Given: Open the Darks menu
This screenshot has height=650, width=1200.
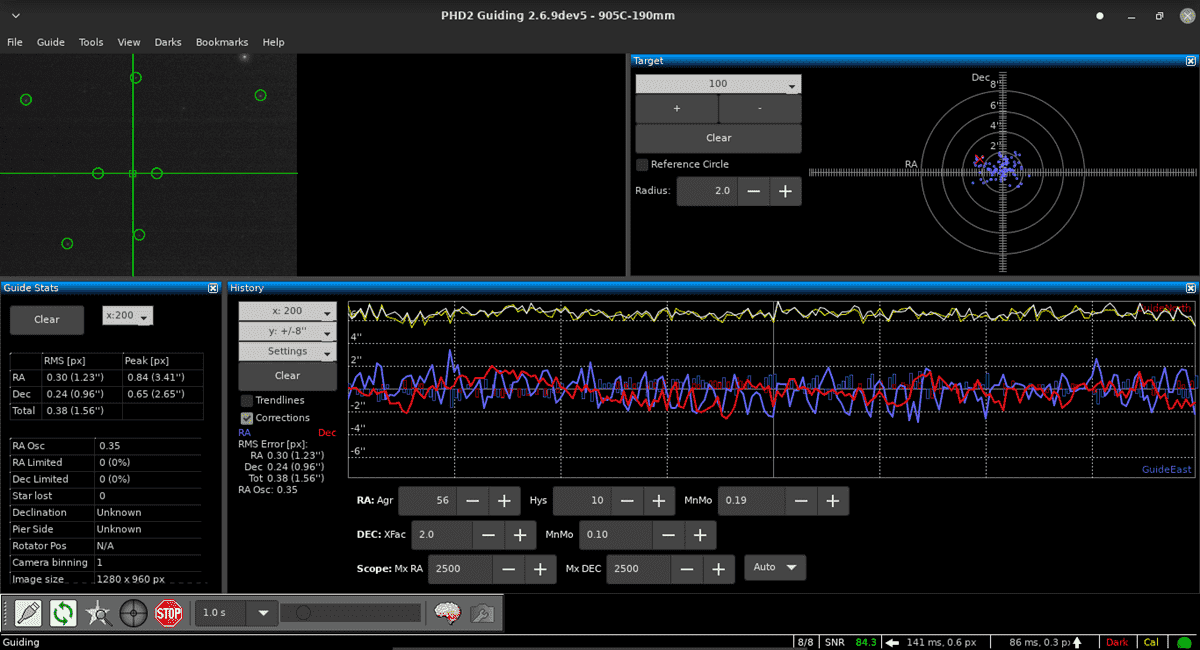Looking at the screenshot, I should pos(168,42).
